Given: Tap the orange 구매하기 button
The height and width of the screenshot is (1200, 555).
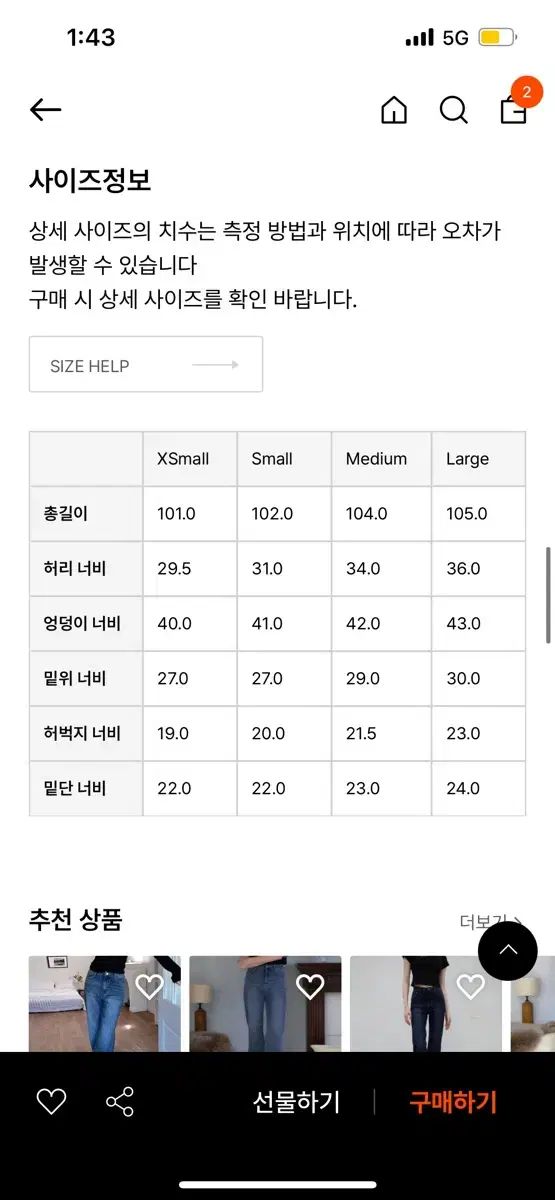Looking at the screenshot, I should coord(453,1102).
